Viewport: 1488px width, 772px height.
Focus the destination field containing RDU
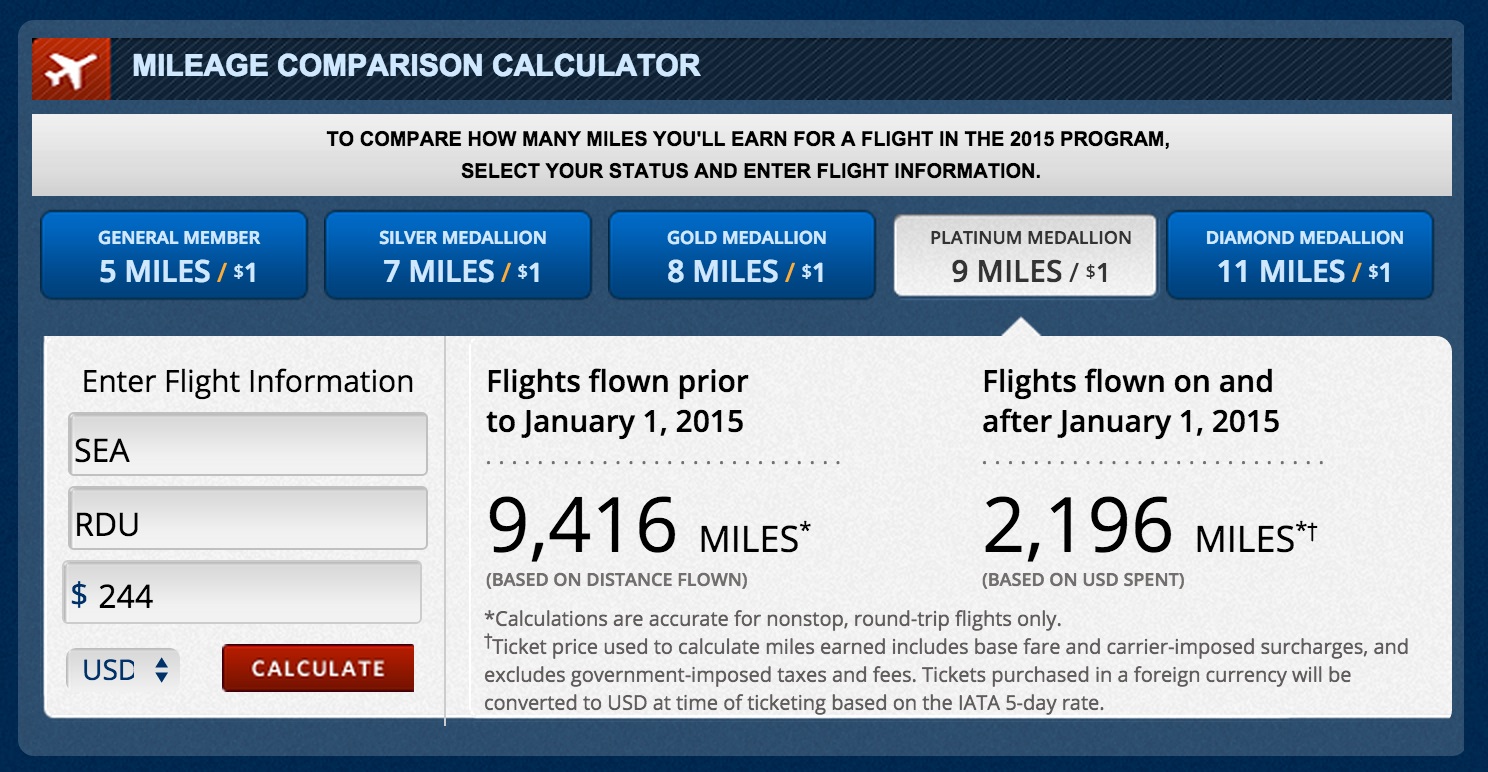(x=248, y=519)
